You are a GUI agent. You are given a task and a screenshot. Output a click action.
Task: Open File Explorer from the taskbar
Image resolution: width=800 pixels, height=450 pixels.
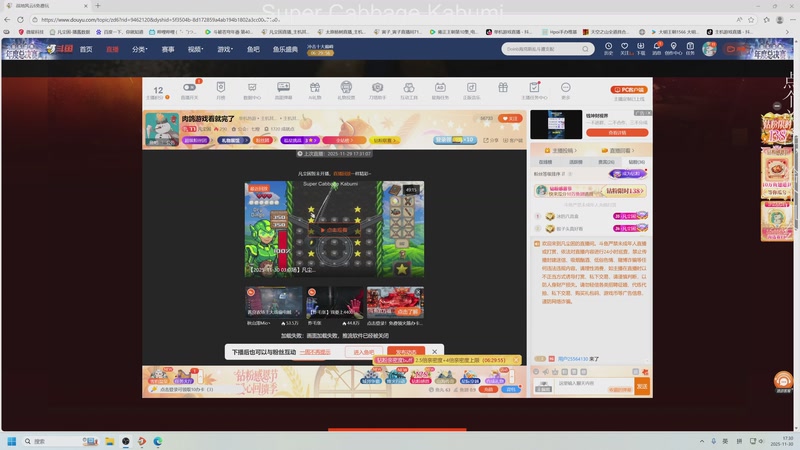(109, 441)
